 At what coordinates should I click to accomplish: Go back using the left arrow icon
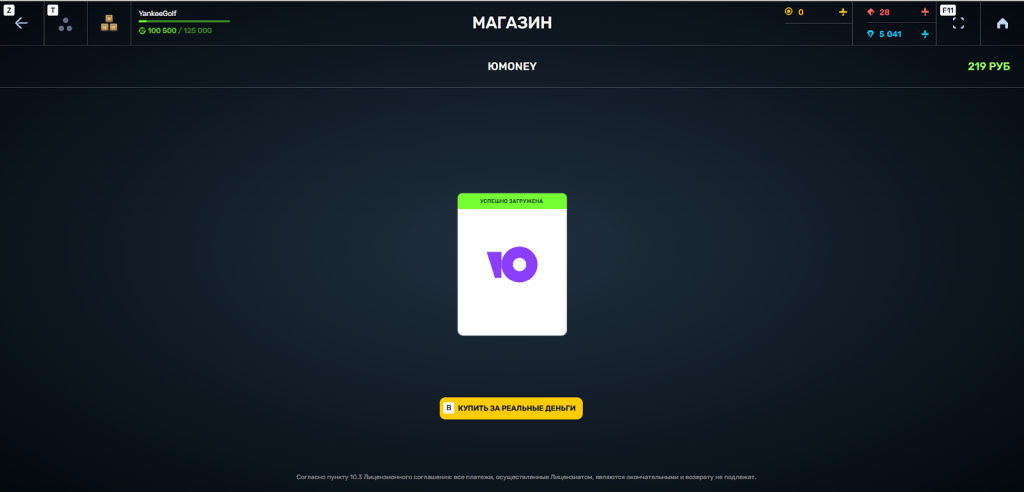[22, 24]
